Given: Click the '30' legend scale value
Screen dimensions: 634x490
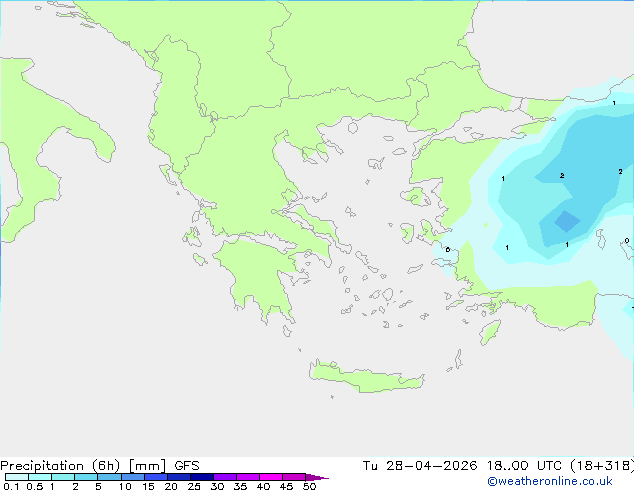Looking at the screenshot, I should click(x=217, y=486).
